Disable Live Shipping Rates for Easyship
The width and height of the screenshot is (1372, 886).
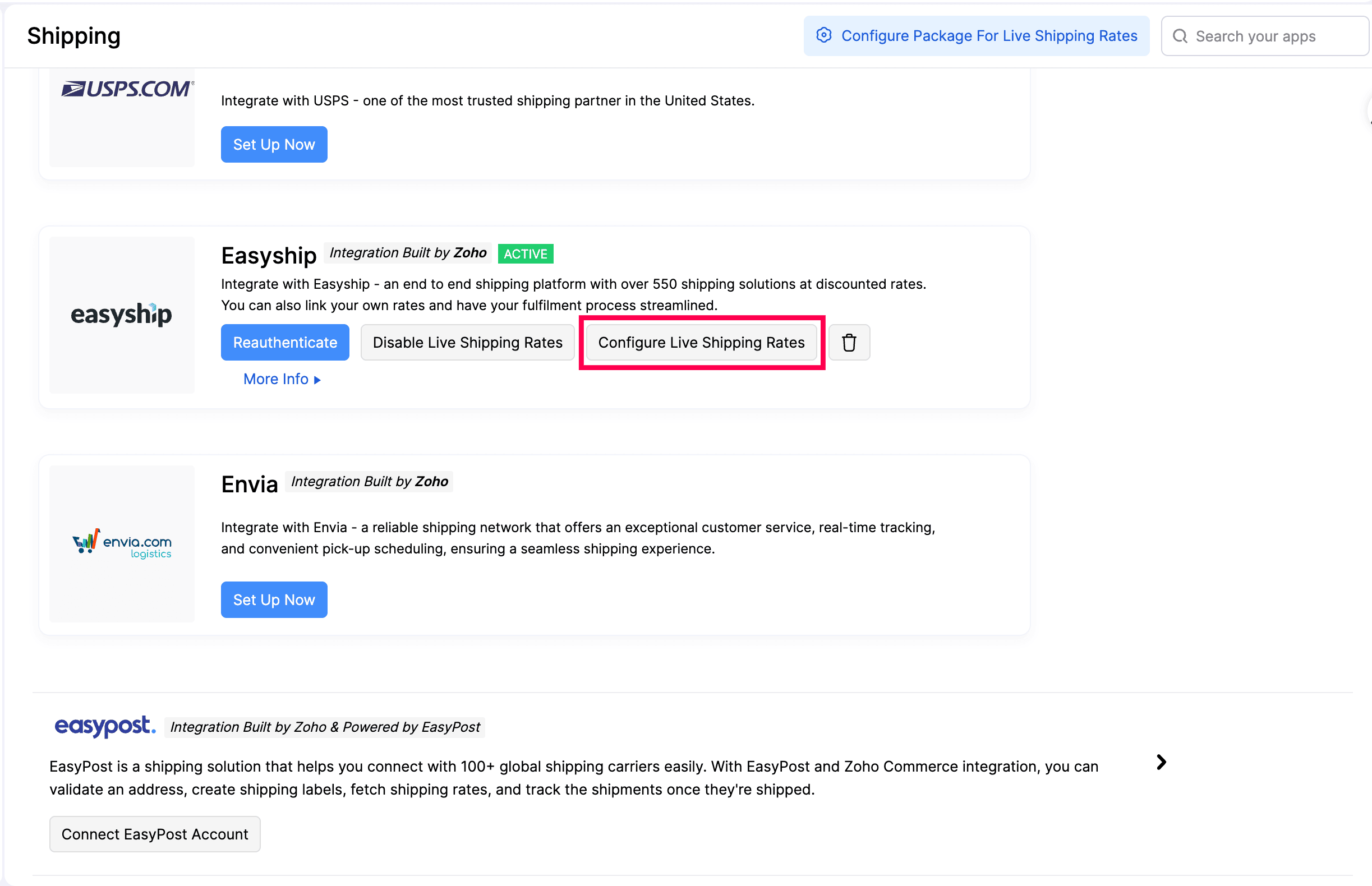coord(467,342)
